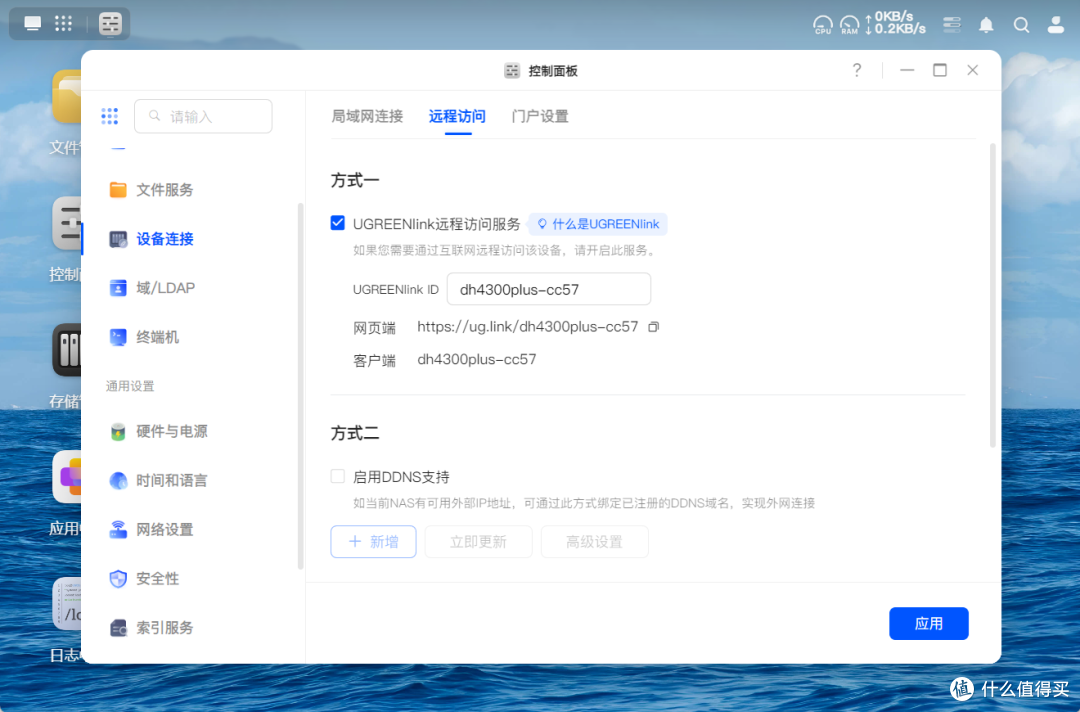Check the RAM usage indicator

[849, 25]
